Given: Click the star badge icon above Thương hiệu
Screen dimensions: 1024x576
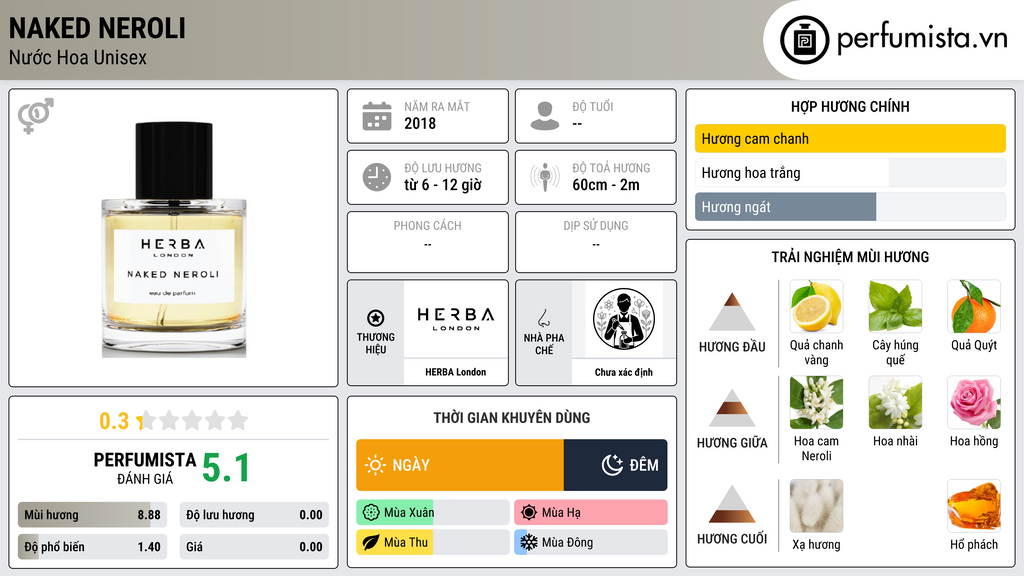Looking at the screenshot, I should (376, 318).
